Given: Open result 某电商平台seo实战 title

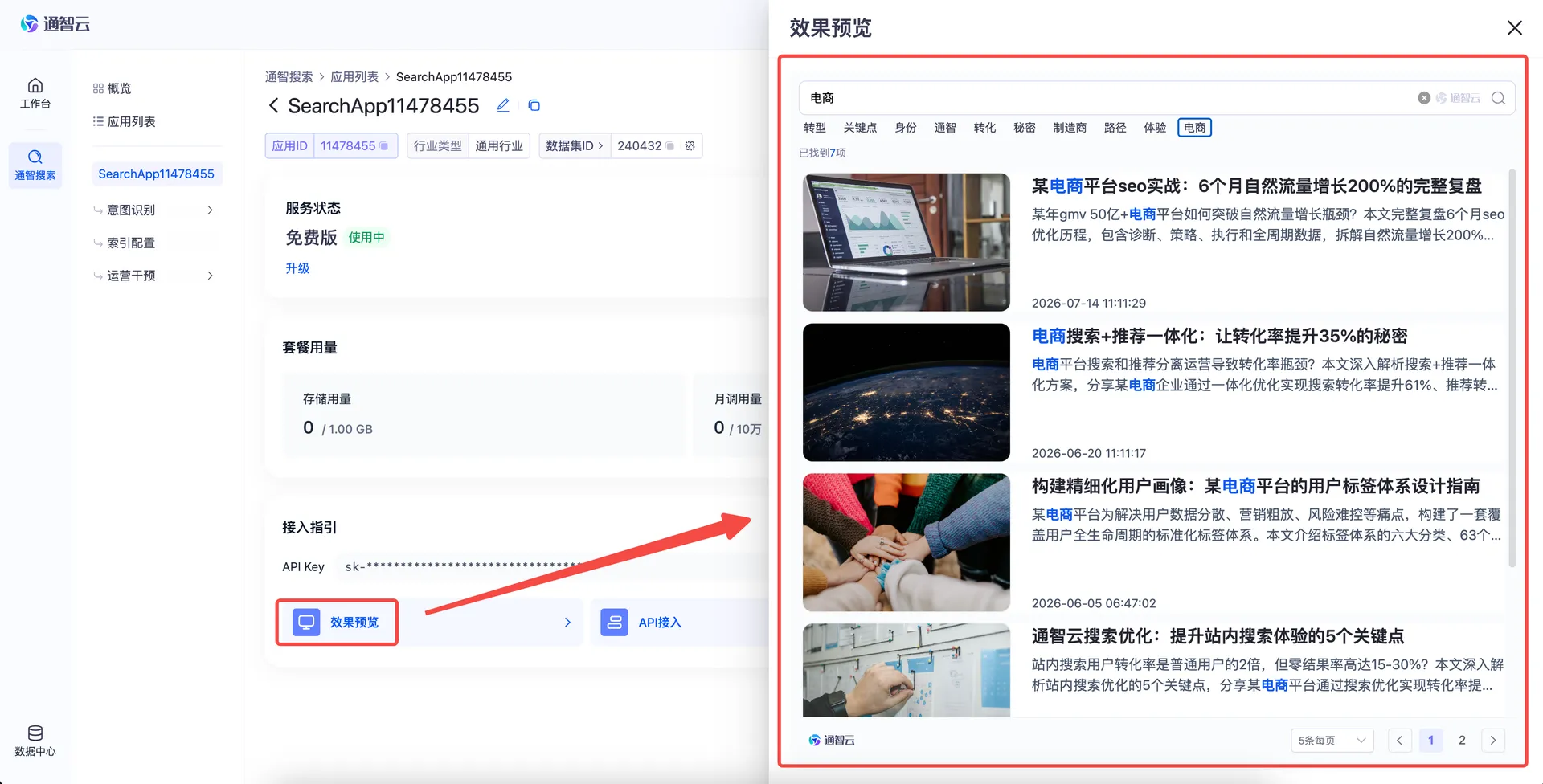Looking at the screenshot, I should point(1256,186).
